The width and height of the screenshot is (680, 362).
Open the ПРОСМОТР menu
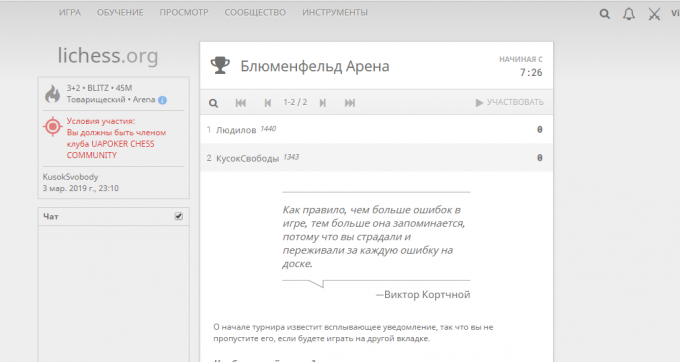tap(184, 13)
